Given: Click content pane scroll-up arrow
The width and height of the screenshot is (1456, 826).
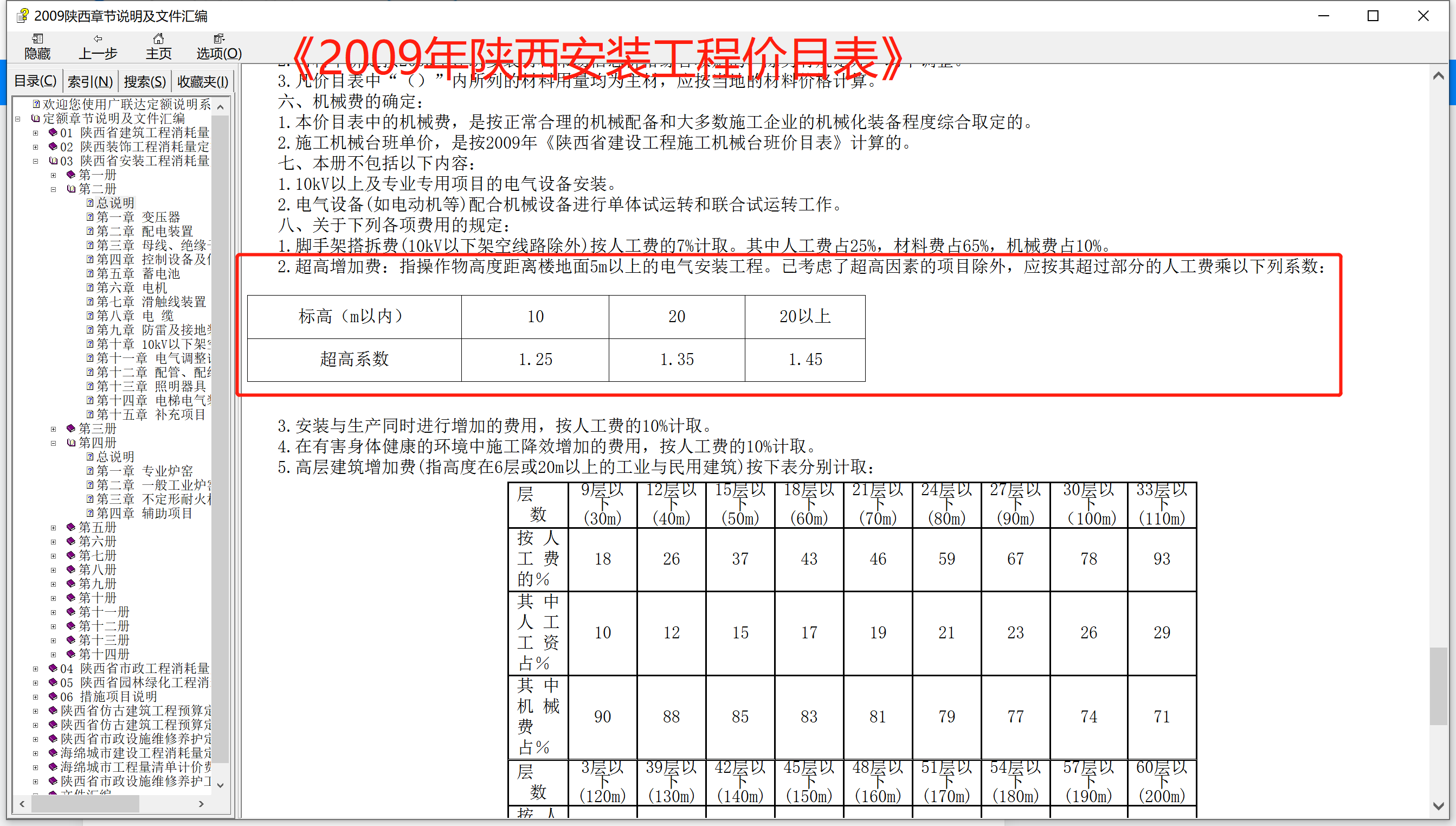Looking at the screenshot, I should (1439, 76).
